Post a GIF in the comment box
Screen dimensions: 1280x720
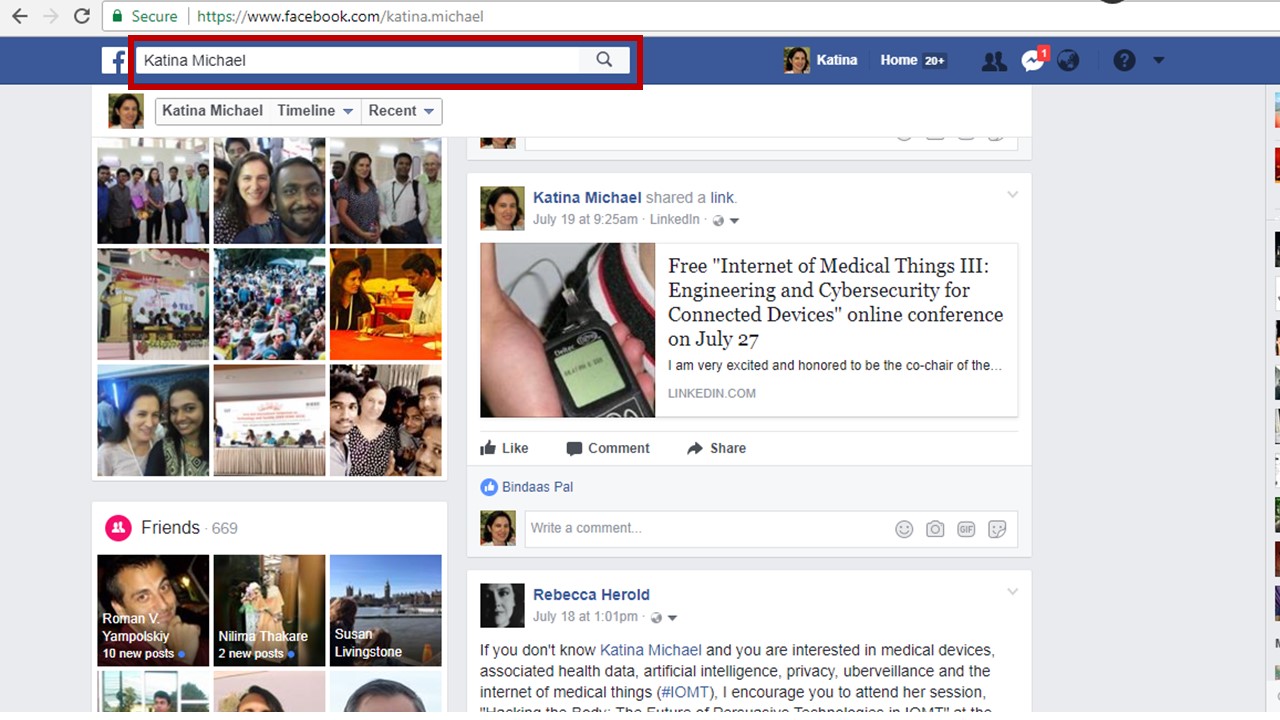pos(966,529)
